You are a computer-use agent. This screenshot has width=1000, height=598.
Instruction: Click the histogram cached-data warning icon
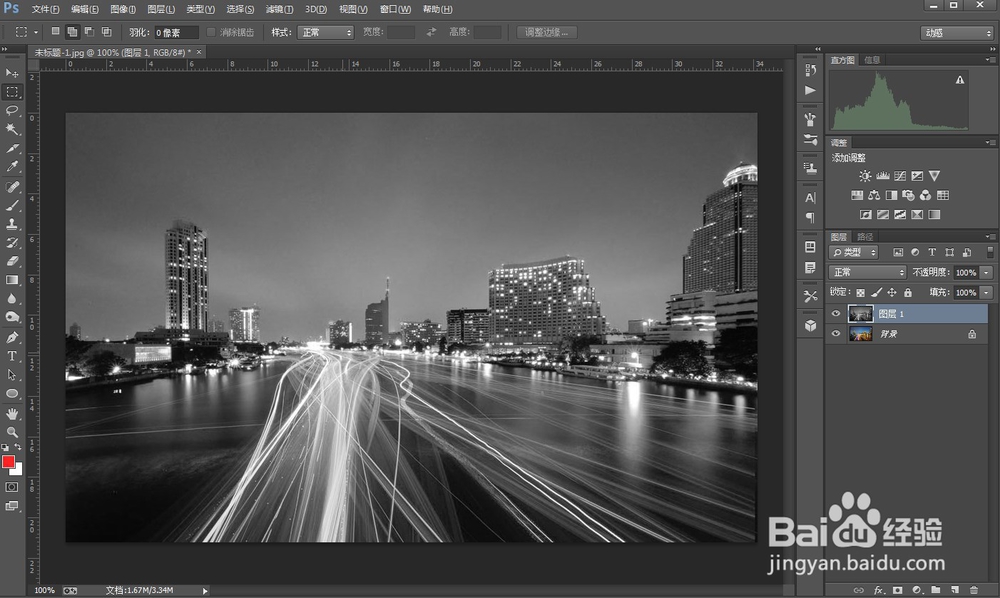[960, 80]
